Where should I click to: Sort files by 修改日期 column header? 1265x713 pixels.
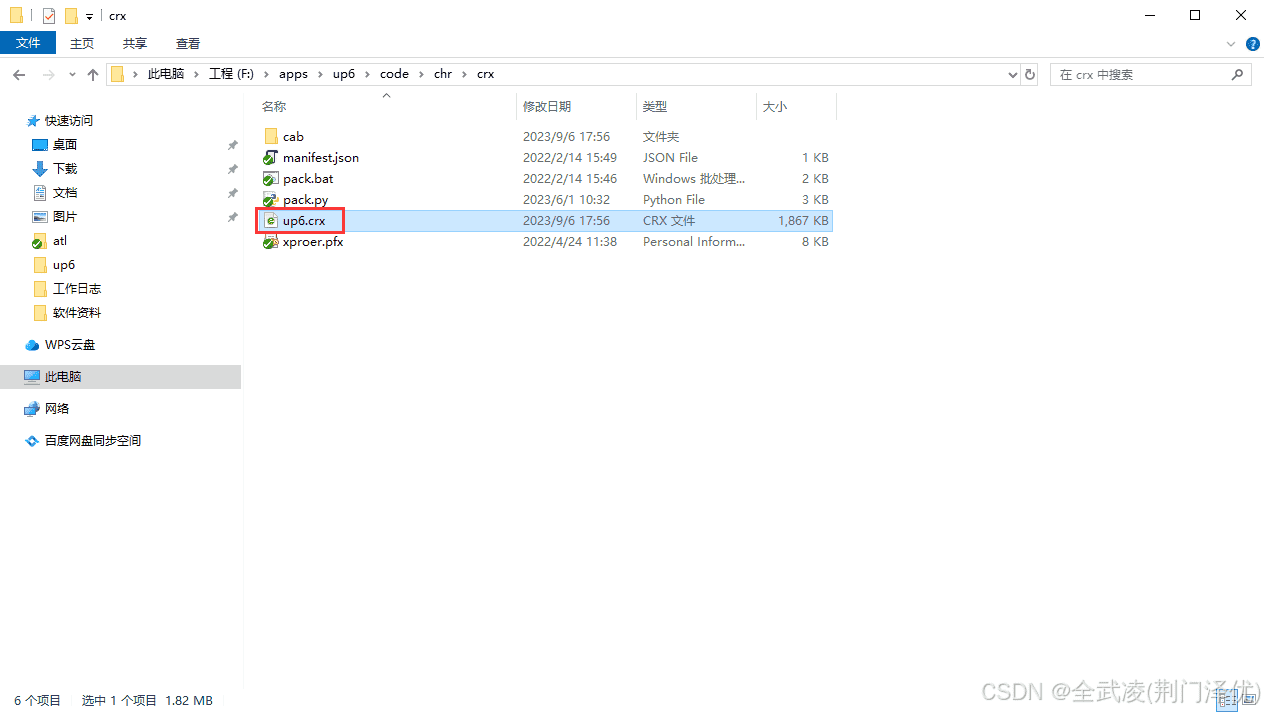point(546,106)
